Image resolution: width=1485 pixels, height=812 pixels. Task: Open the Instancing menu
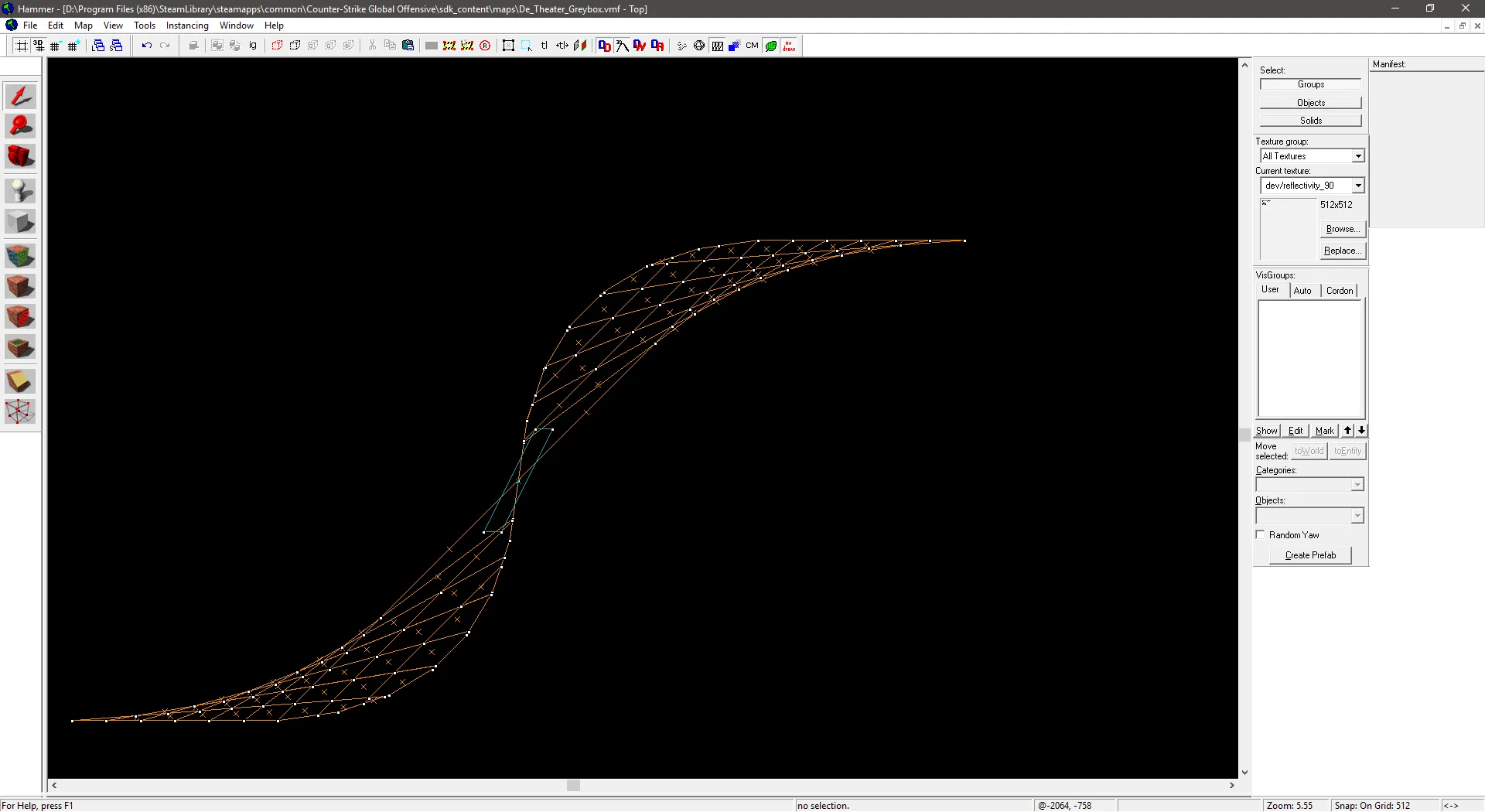[x=187, y=26]
